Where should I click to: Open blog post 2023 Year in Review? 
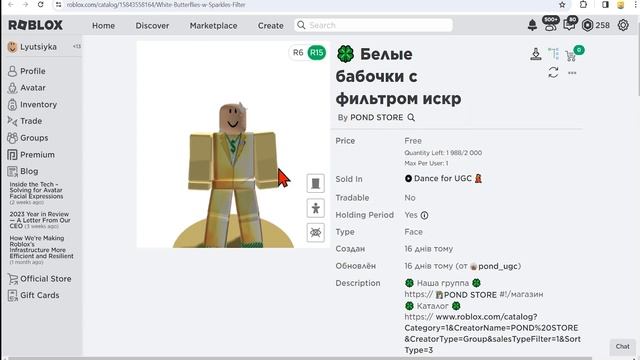point(40,220)
